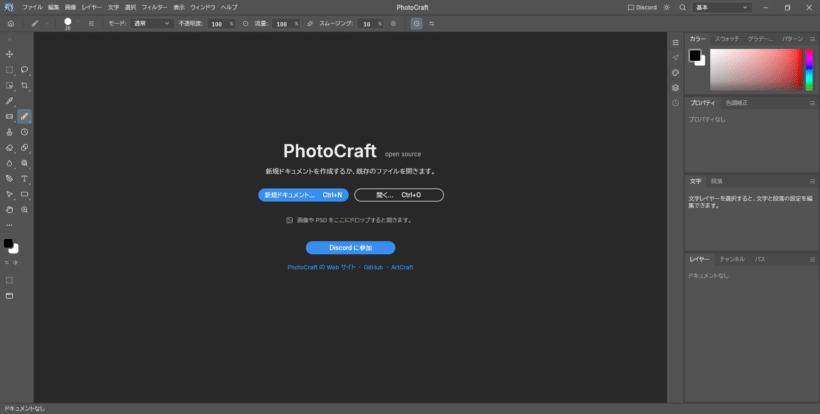
Task: Toggle brush settings panel icon
Action: pyautogui.click(x=92, y=24)
